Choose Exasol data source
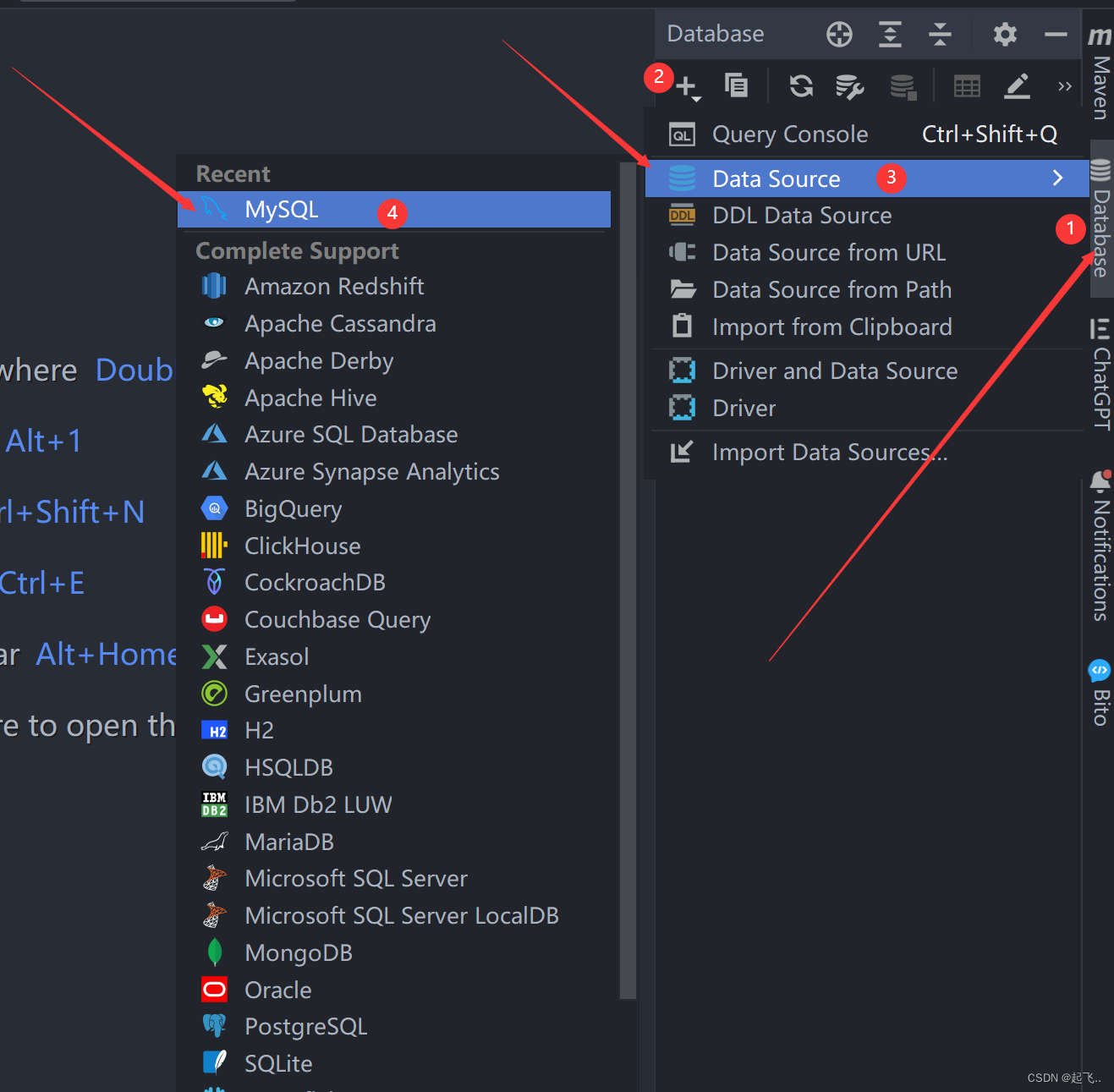The height and width of the screenshot is (1092, 1114). coord(394,657)
